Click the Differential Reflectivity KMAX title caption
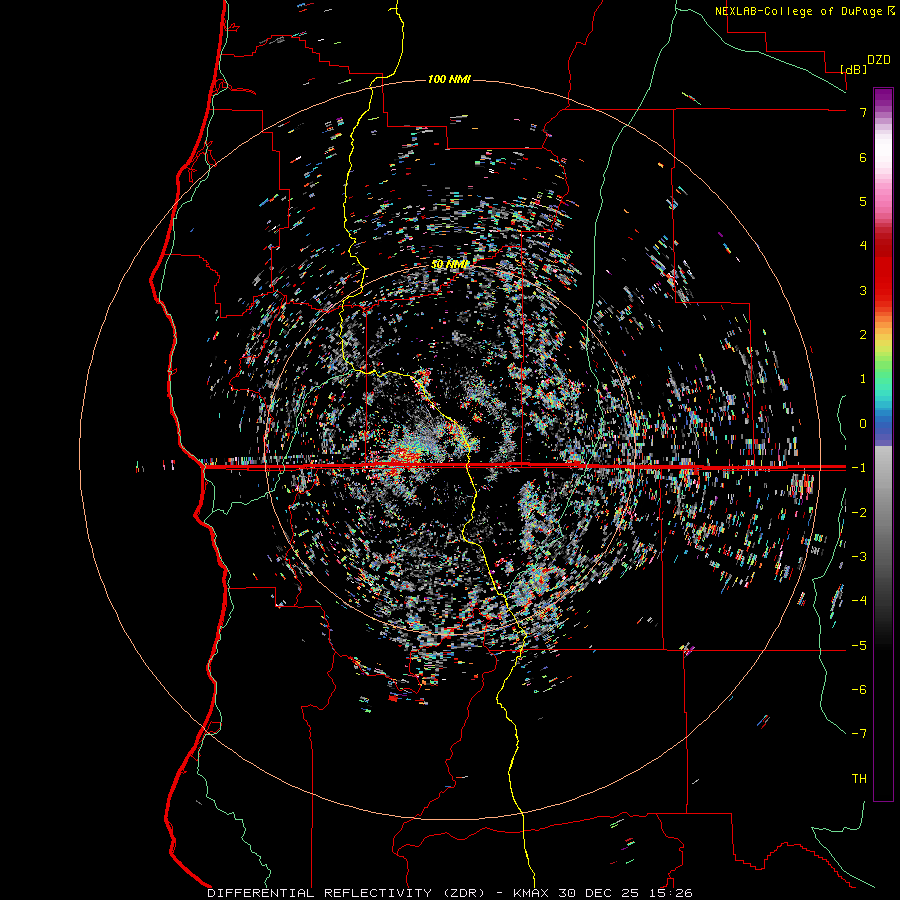 450,893
